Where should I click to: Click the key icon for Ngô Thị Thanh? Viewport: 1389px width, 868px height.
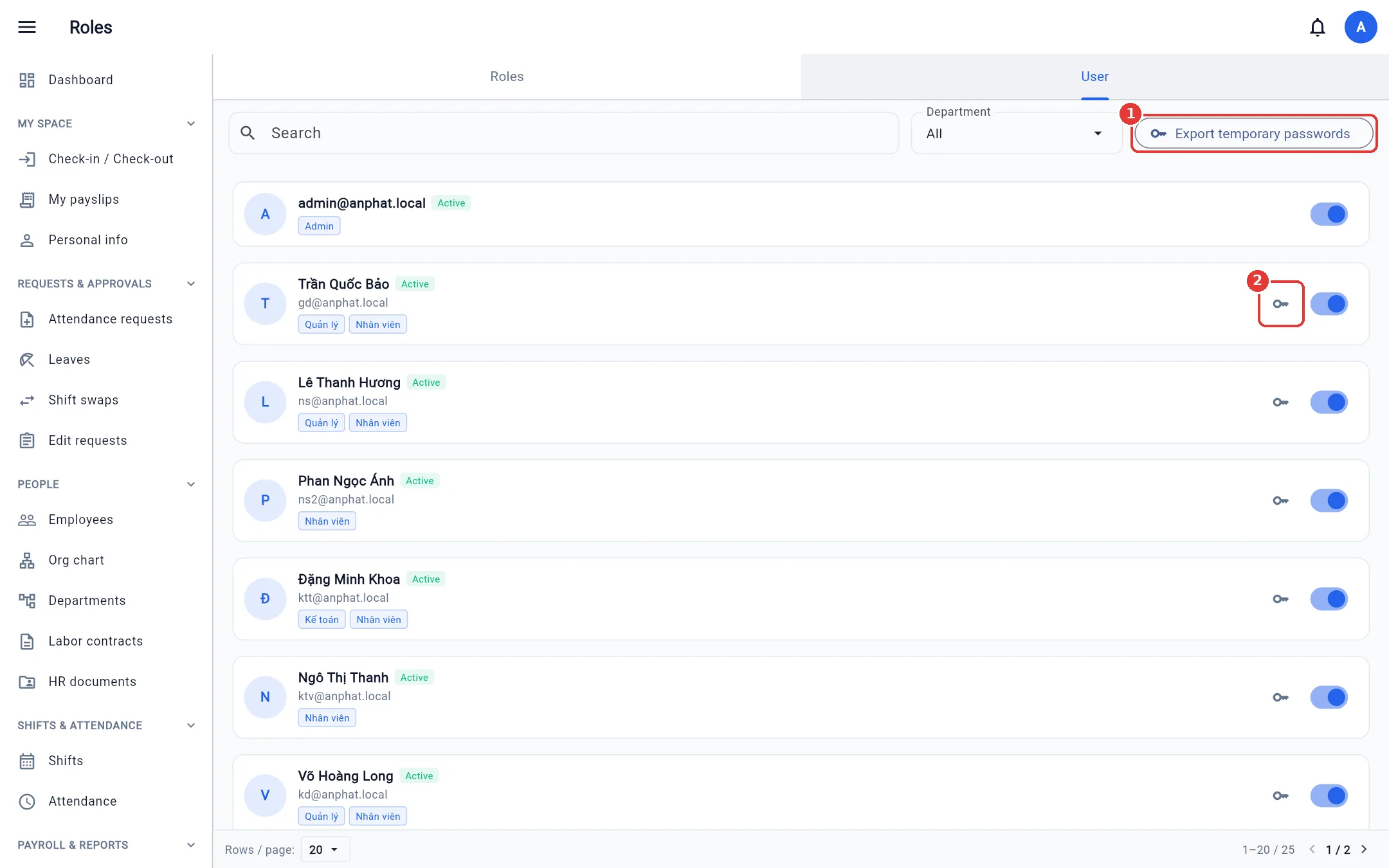click(1281, 697)
